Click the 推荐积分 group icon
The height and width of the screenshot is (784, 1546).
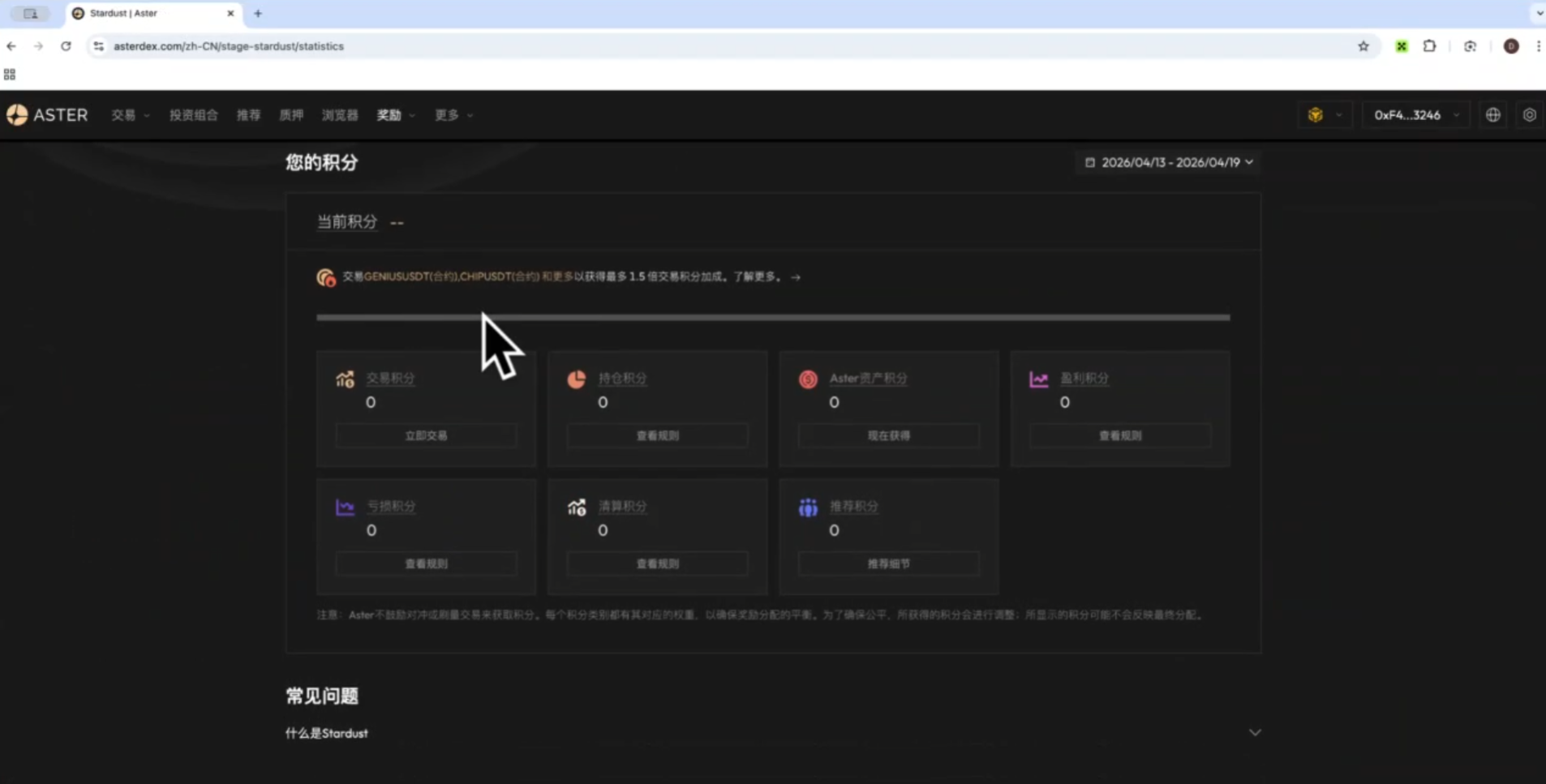point(809,507)
